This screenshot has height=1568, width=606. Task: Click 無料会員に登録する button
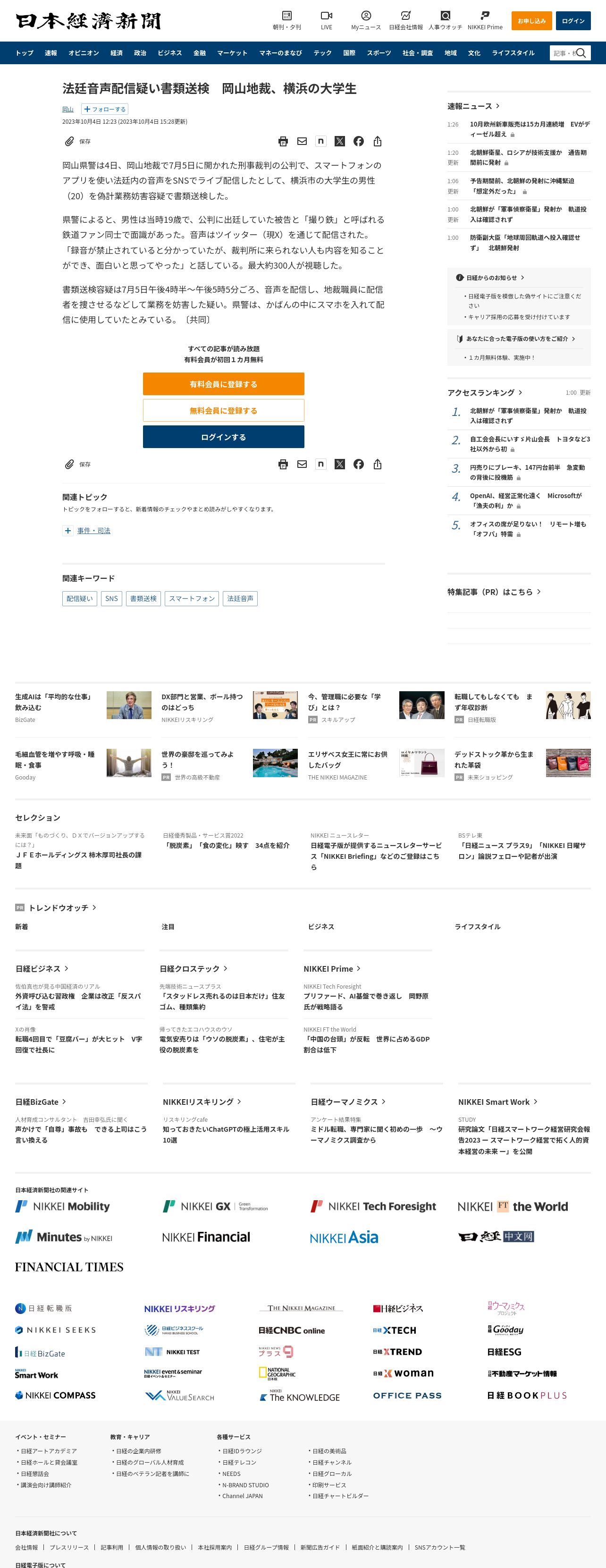223,410
